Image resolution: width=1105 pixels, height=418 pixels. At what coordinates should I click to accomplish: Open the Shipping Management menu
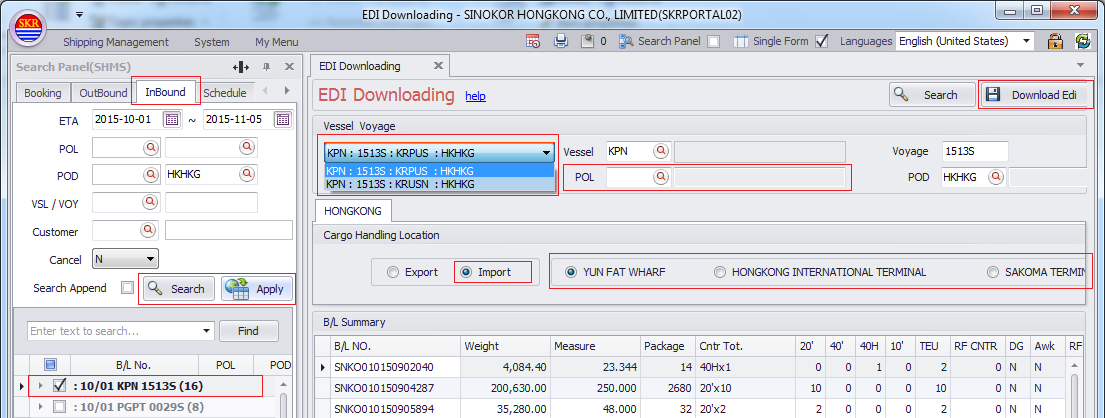(x=116, y=42)
